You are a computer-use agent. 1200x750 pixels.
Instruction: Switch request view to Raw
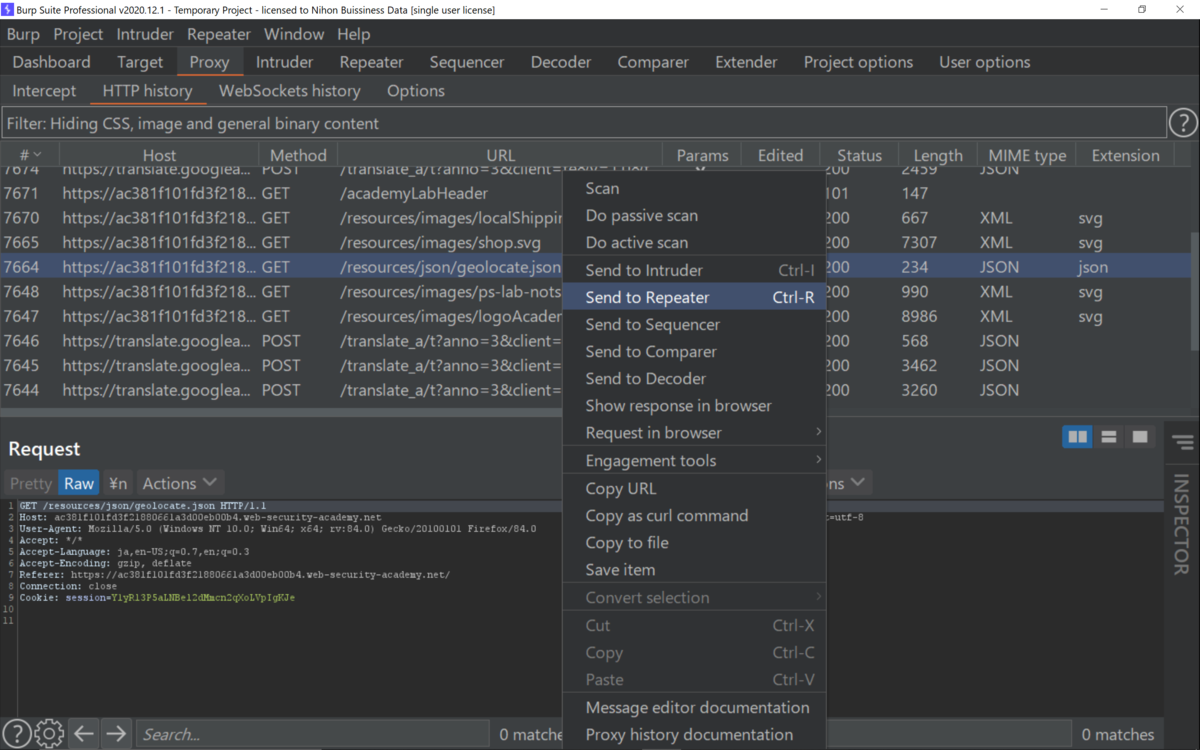79,483
